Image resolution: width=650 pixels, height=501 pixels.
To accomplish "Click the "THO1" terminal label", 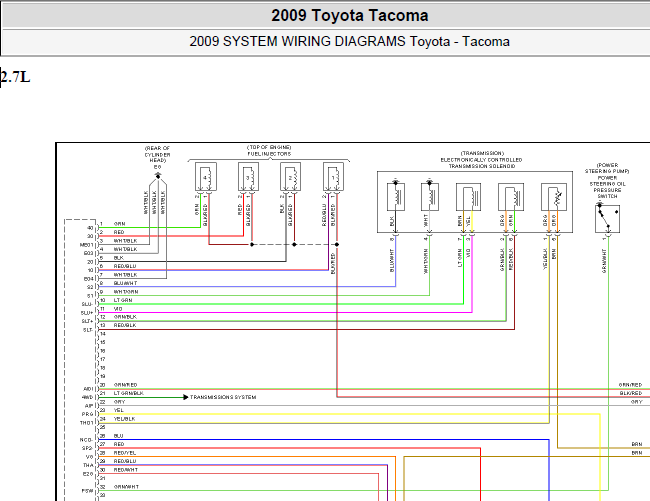I will (x=87, y=423).
